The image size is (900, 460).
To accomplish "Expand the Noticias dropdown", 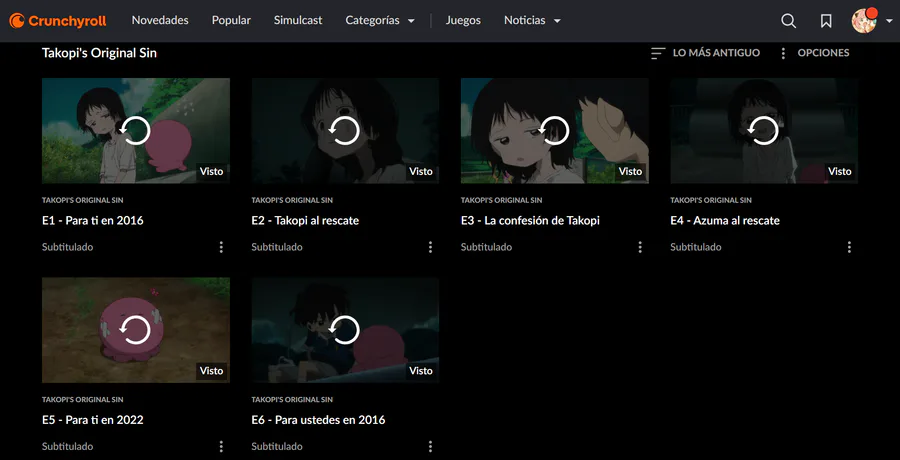I will 532,20.
